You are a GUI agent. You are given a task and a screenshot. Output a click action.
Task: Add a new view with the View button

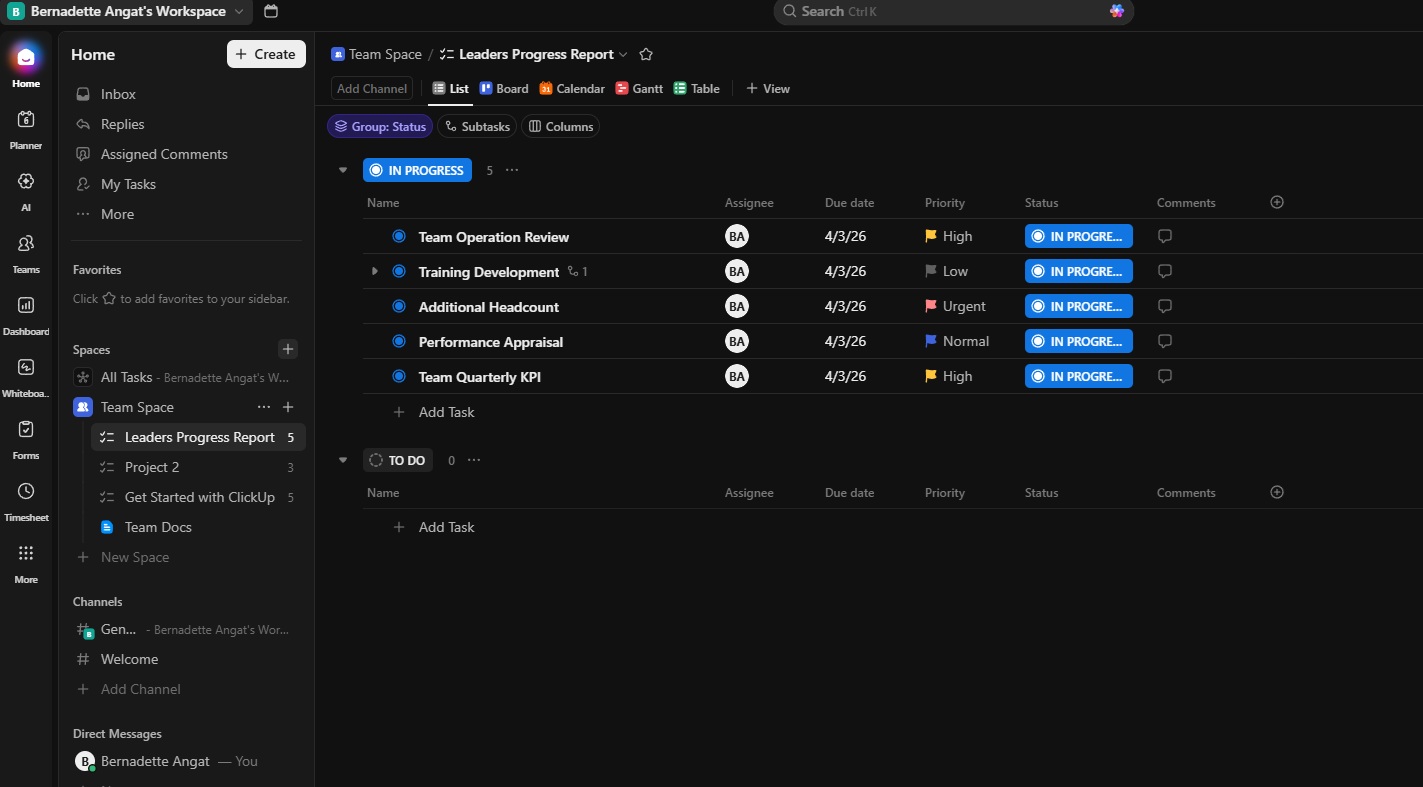[x=768, y=89]
